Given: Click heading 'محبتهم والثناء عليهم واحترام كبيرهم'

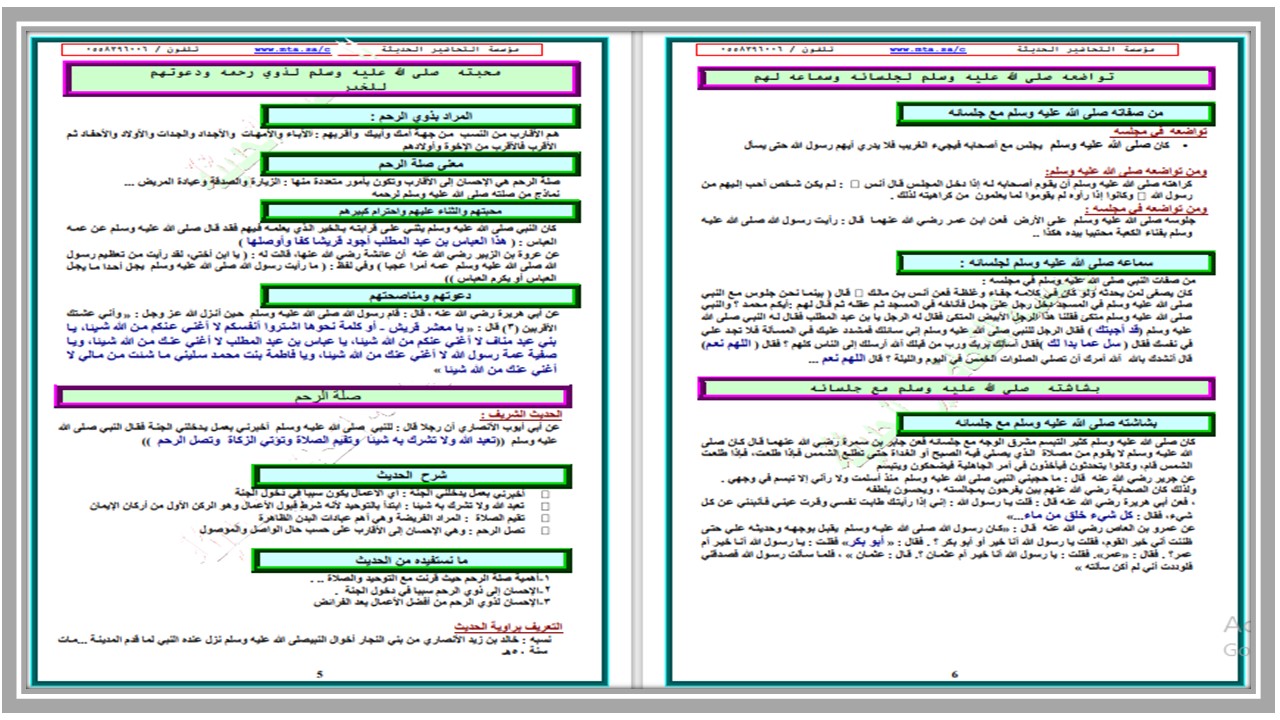Looking at the screenshot, I should pos(419,211).
